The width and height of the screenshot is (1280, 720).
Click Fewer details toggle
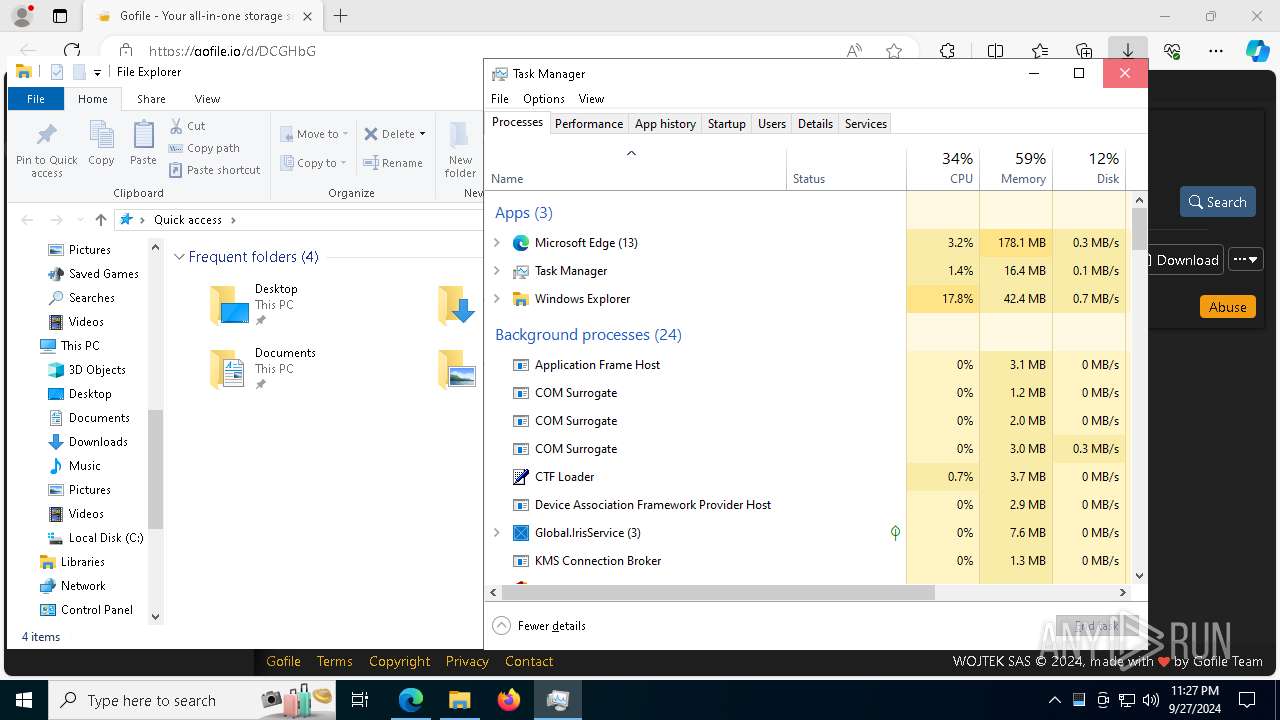540,626
